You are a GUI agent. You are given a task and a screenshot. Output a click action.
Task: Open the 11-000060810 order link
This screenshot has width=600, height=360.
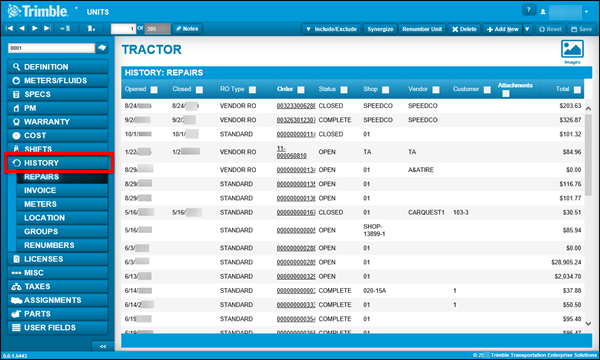[x=292, y=152]
